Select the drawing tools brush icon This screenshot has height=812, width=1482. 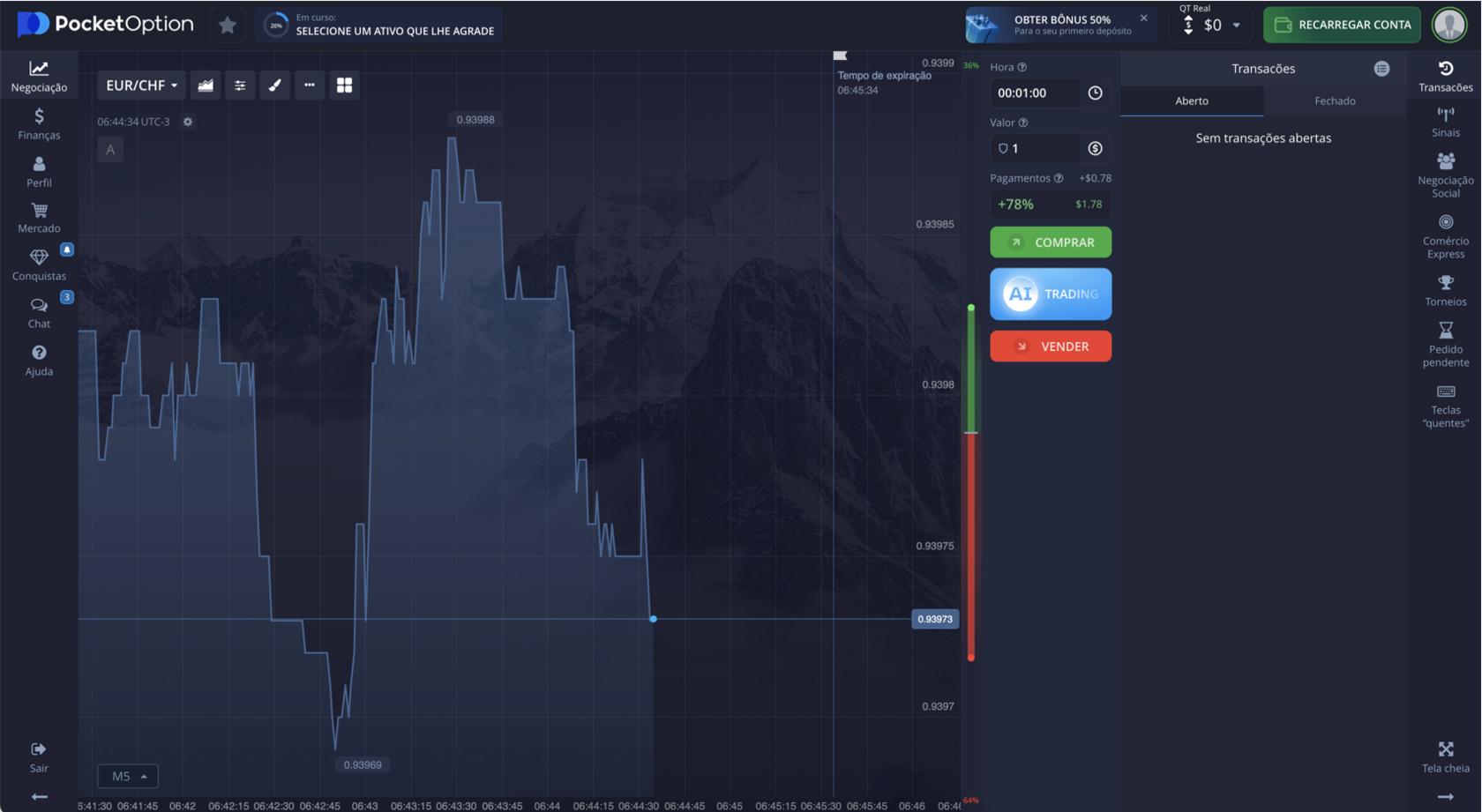click(x=274, y=86)
